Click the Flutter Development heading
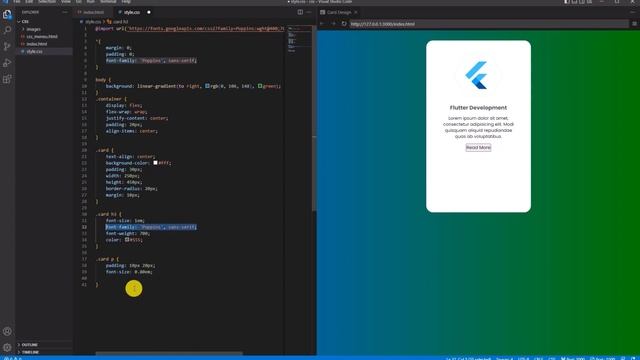 pos(478,108)
